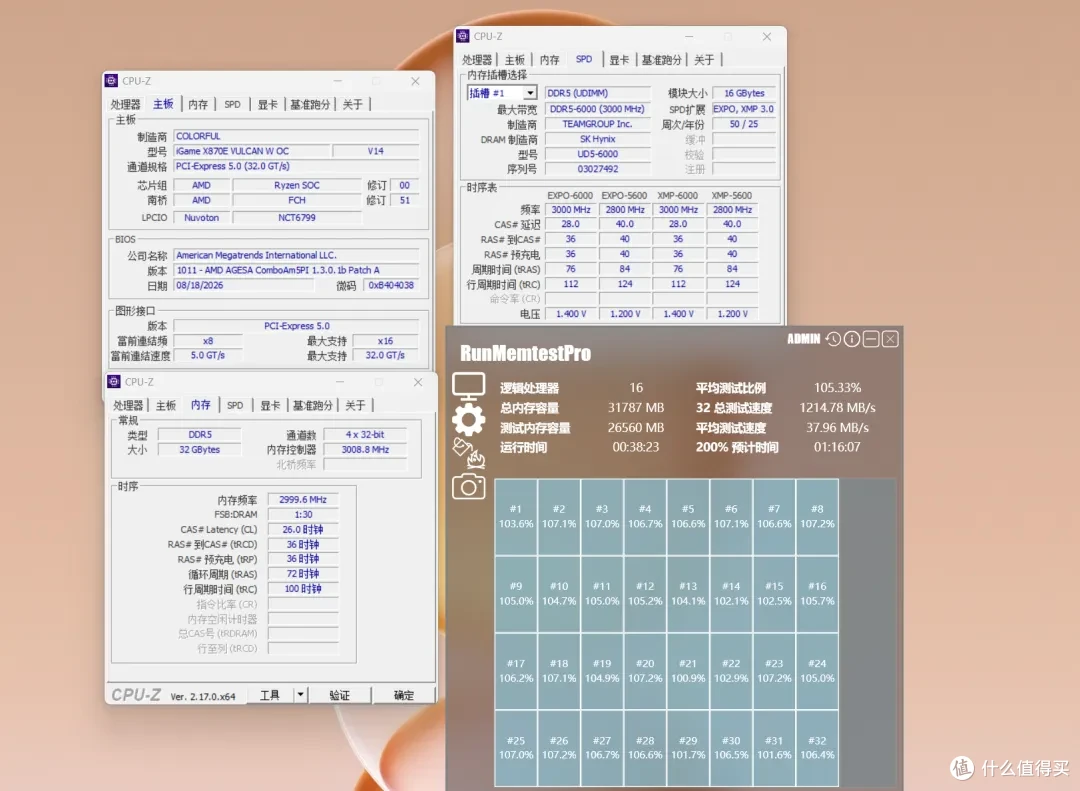Click the TEAMGROUP Inc. manufacturer field
1080x791 pixels.
pos(597,124)
